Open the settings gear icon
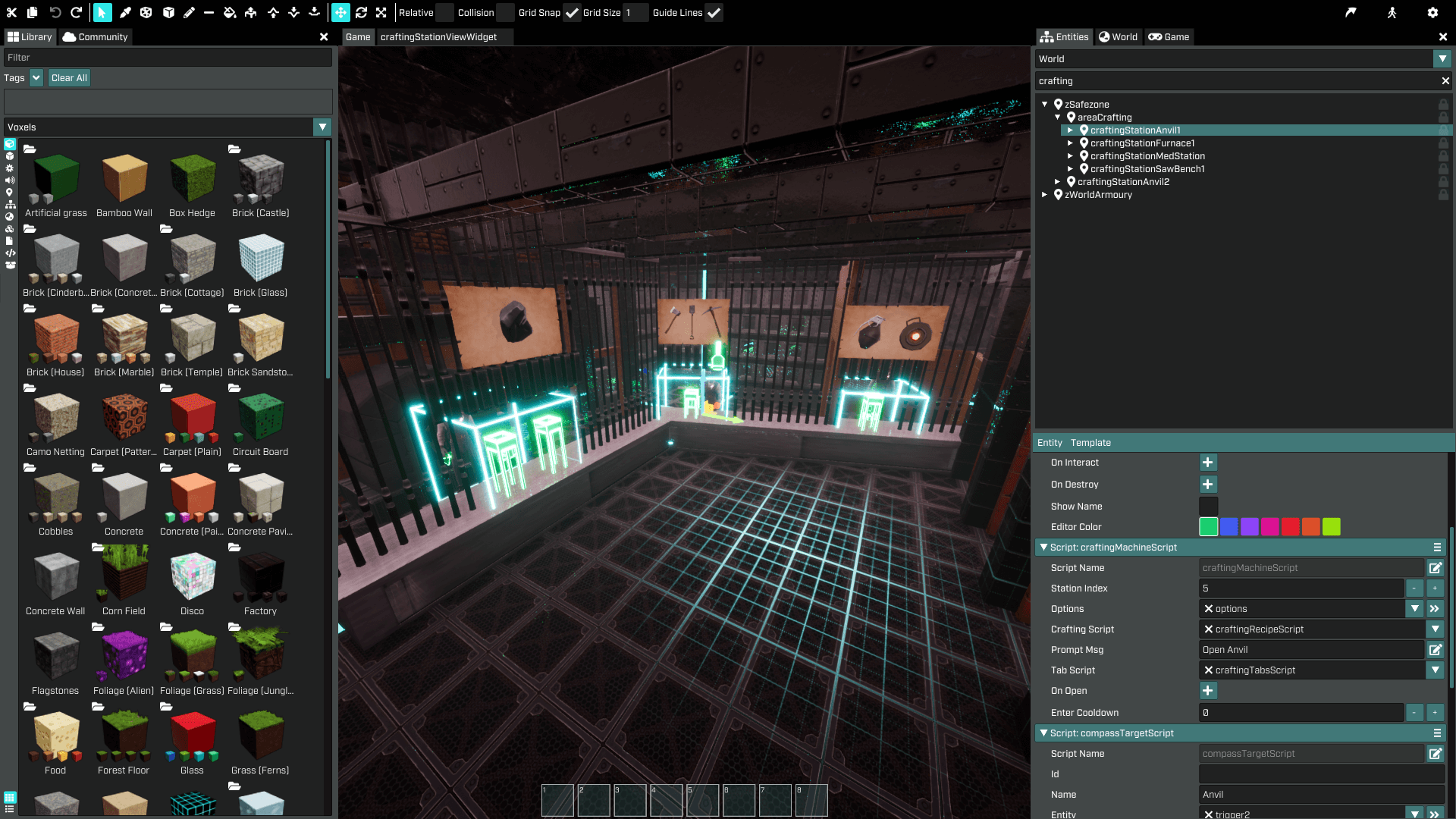The height and width of the screenshot is (819, 1456). 1432,12
